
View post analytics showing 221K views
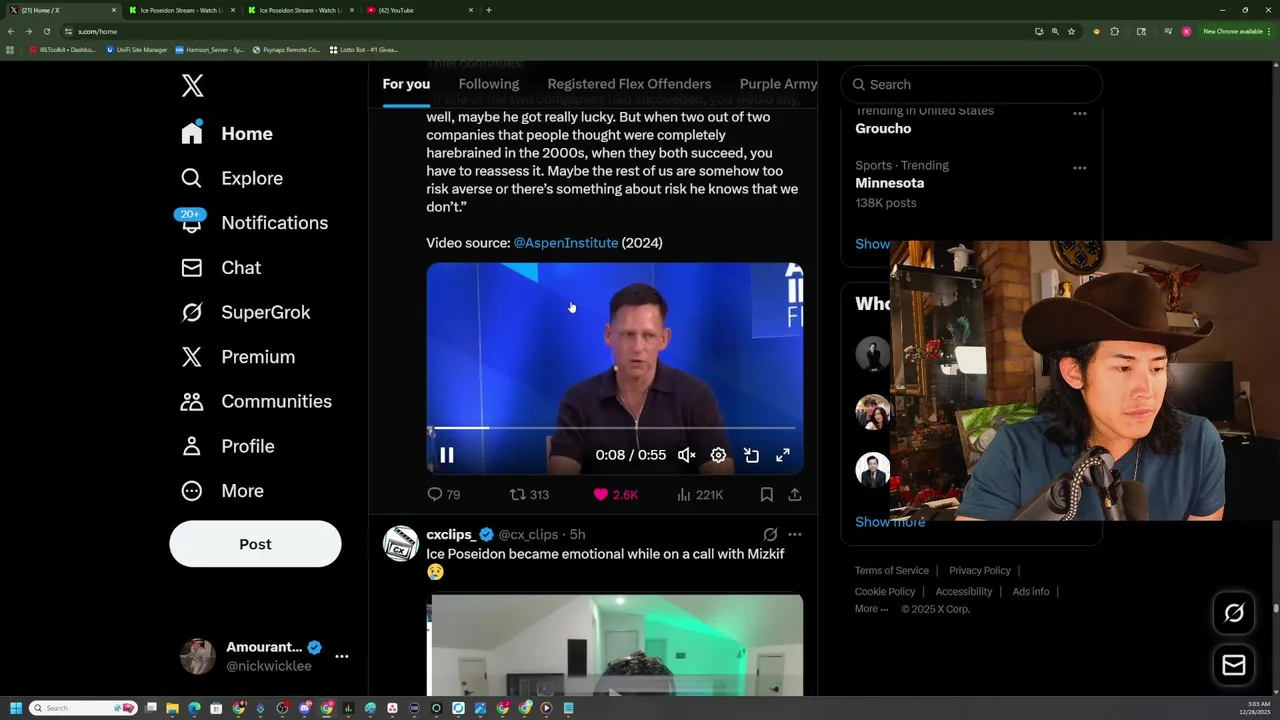click(700, 494)
